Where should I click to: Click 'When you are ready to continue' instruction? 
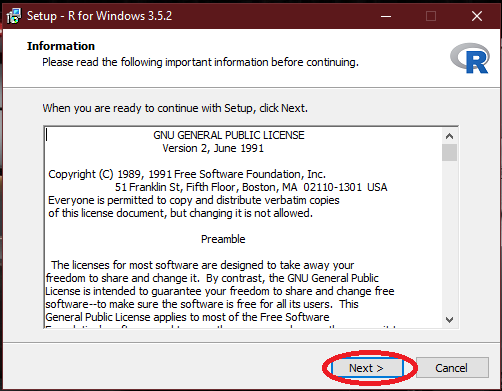(175, 108)
